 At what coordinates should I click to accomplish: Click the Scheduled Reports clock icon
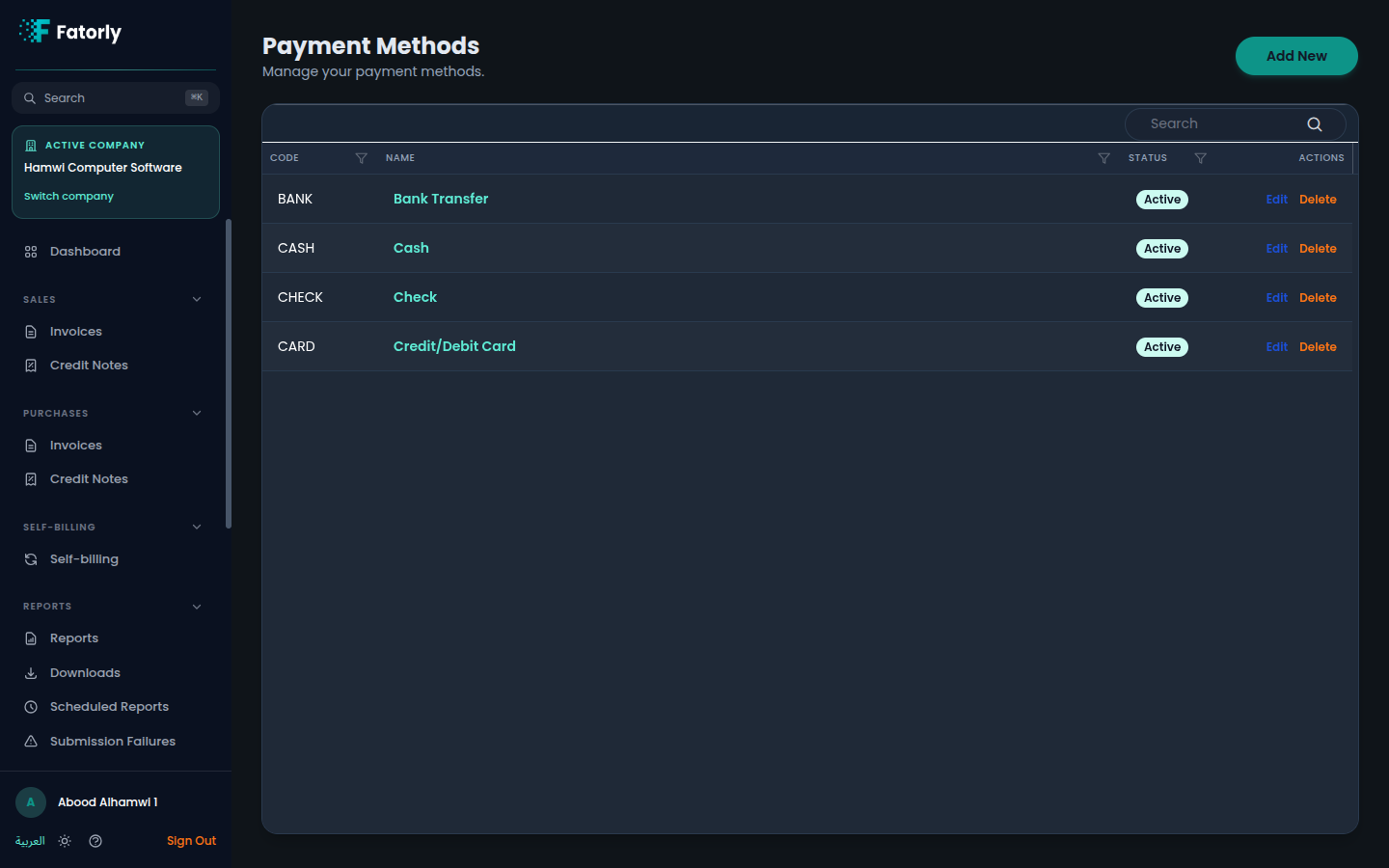[31, 707]
